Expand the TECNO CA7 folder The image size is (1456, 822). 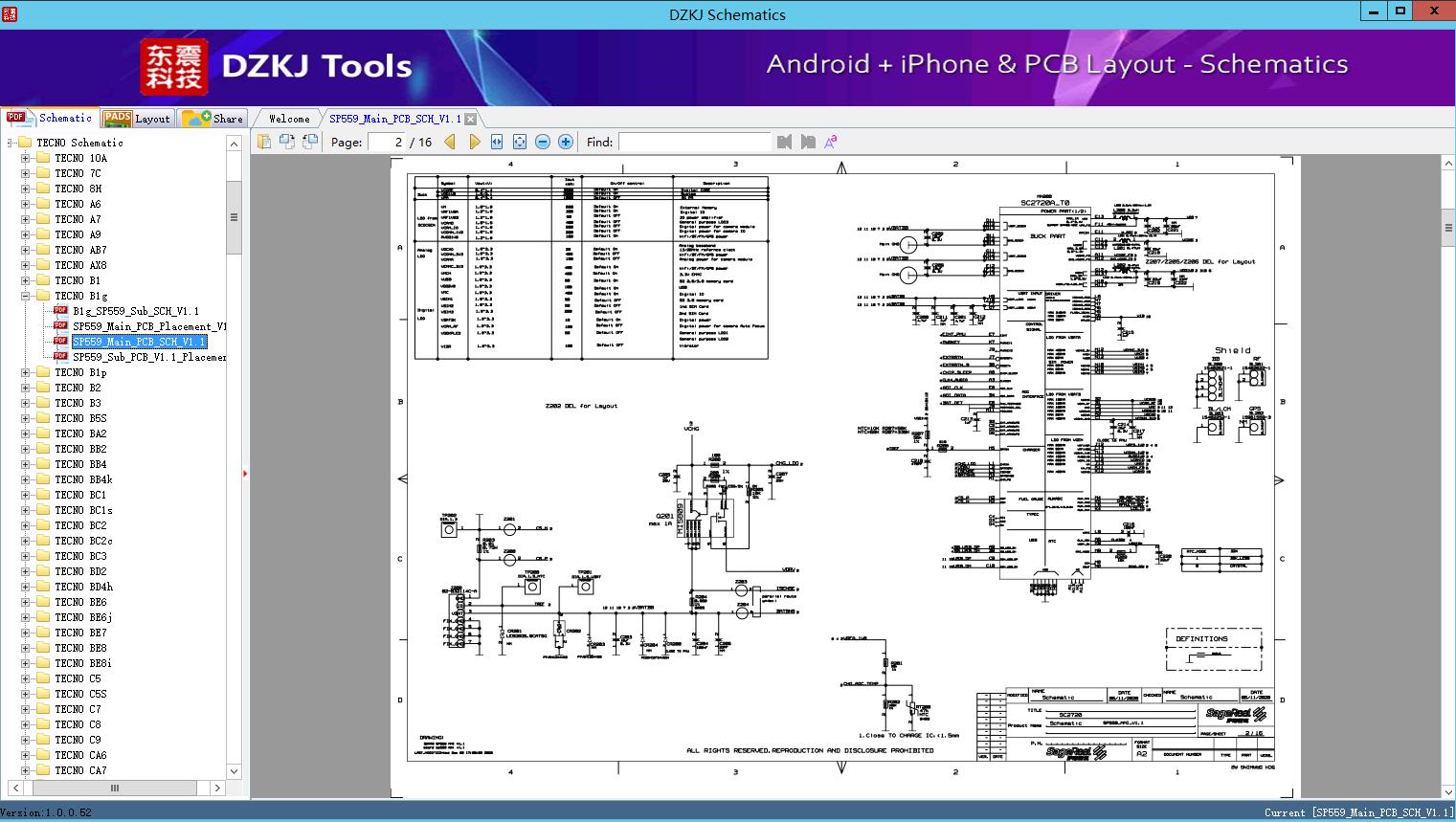click(26, 770)
